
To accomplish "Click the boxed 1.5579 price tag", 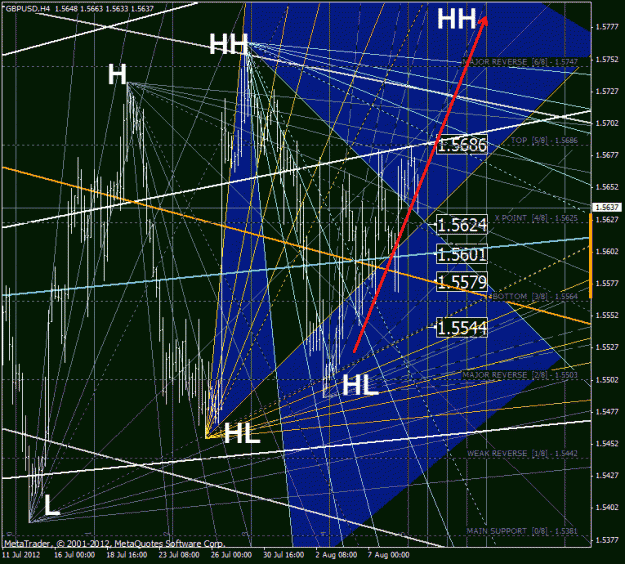I will [462, 282].
